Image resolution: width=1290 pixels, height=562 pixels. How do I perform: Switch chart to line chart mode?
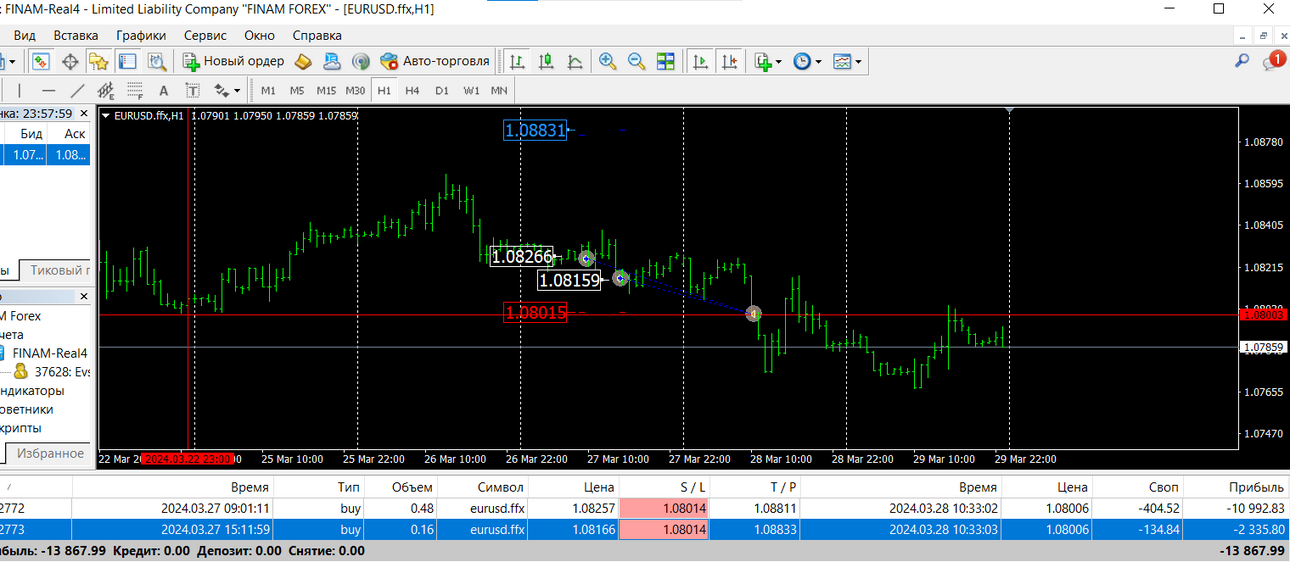pos(575,61)
